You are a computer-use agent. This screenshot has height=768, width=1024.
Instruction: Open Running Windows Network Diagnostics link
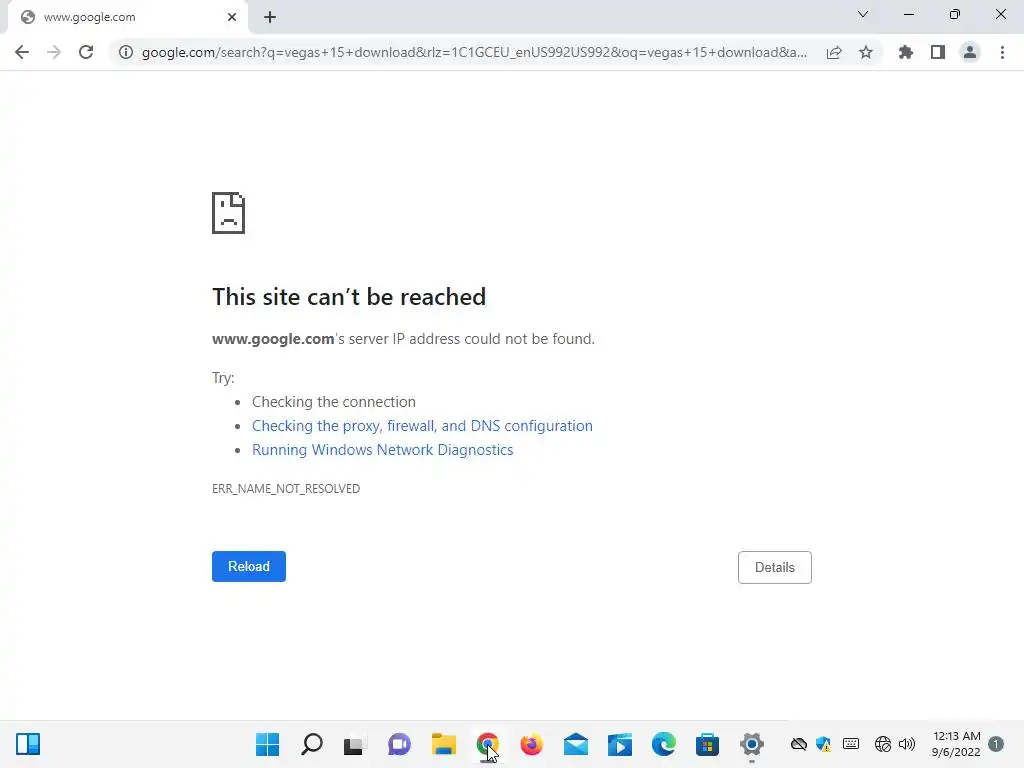pyautogui.click(x=383, y=450)
